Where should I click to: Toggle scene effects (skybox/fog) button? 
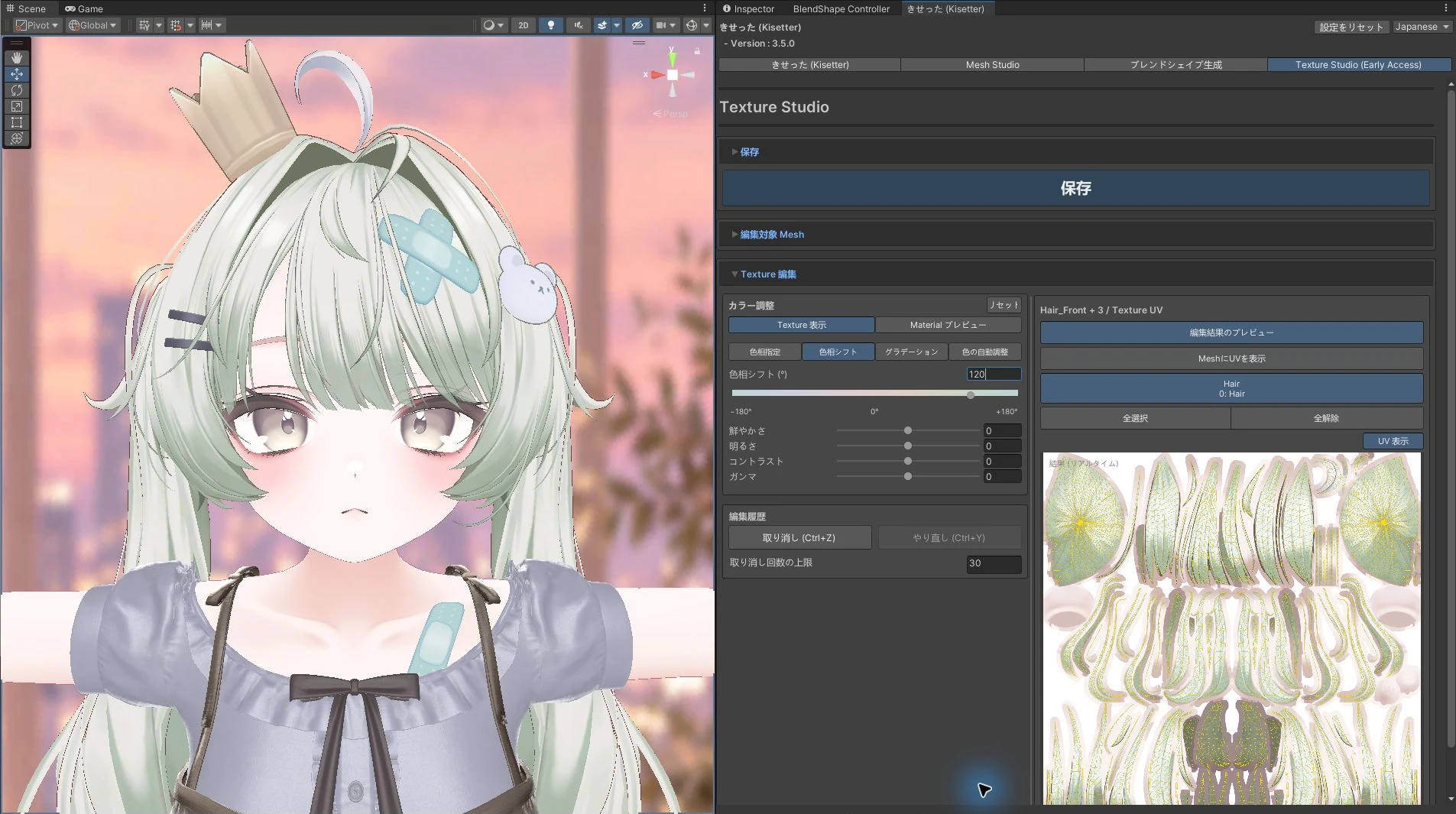(x=602, y=25)
